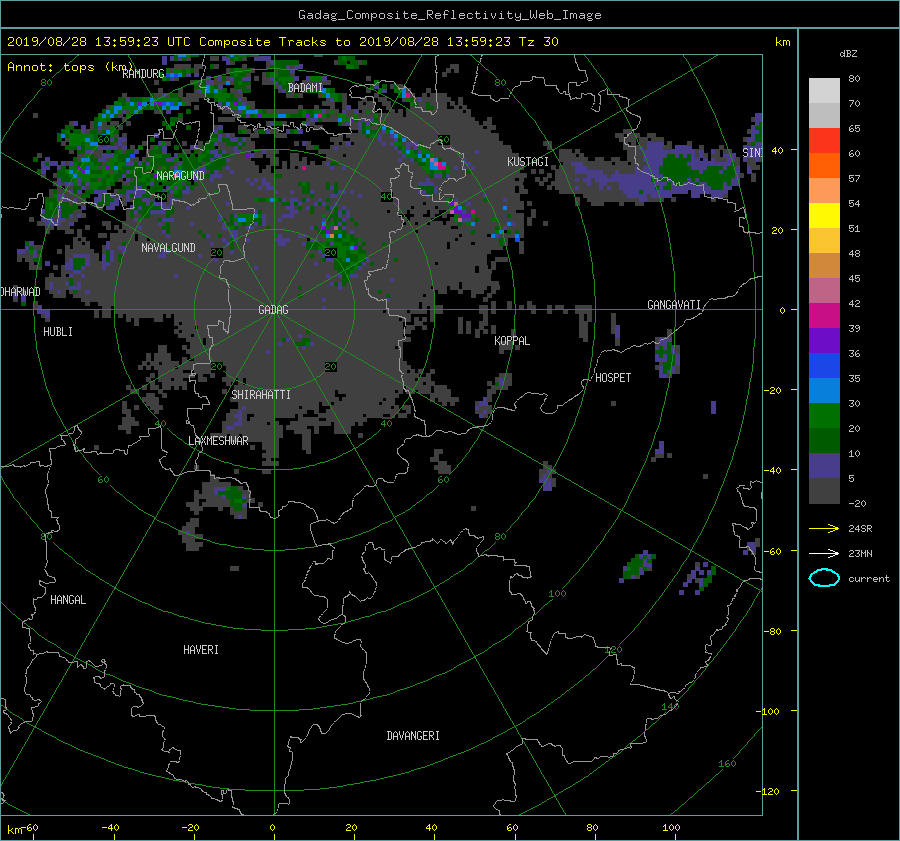Click the KOPPAL town label
The image size is (900, 841).
[x=512, y=341]
